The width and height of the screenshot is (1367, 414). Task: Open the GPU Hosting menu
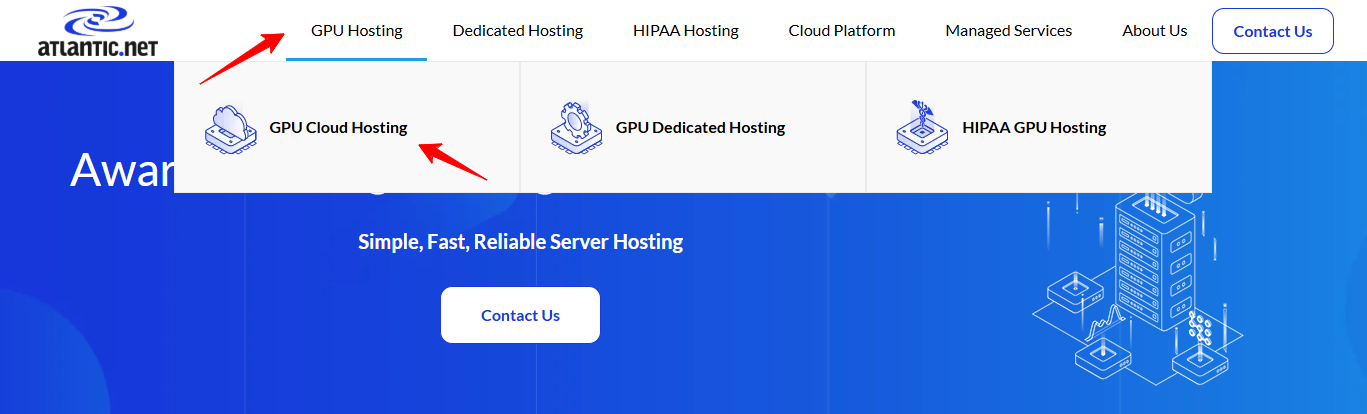357,31
